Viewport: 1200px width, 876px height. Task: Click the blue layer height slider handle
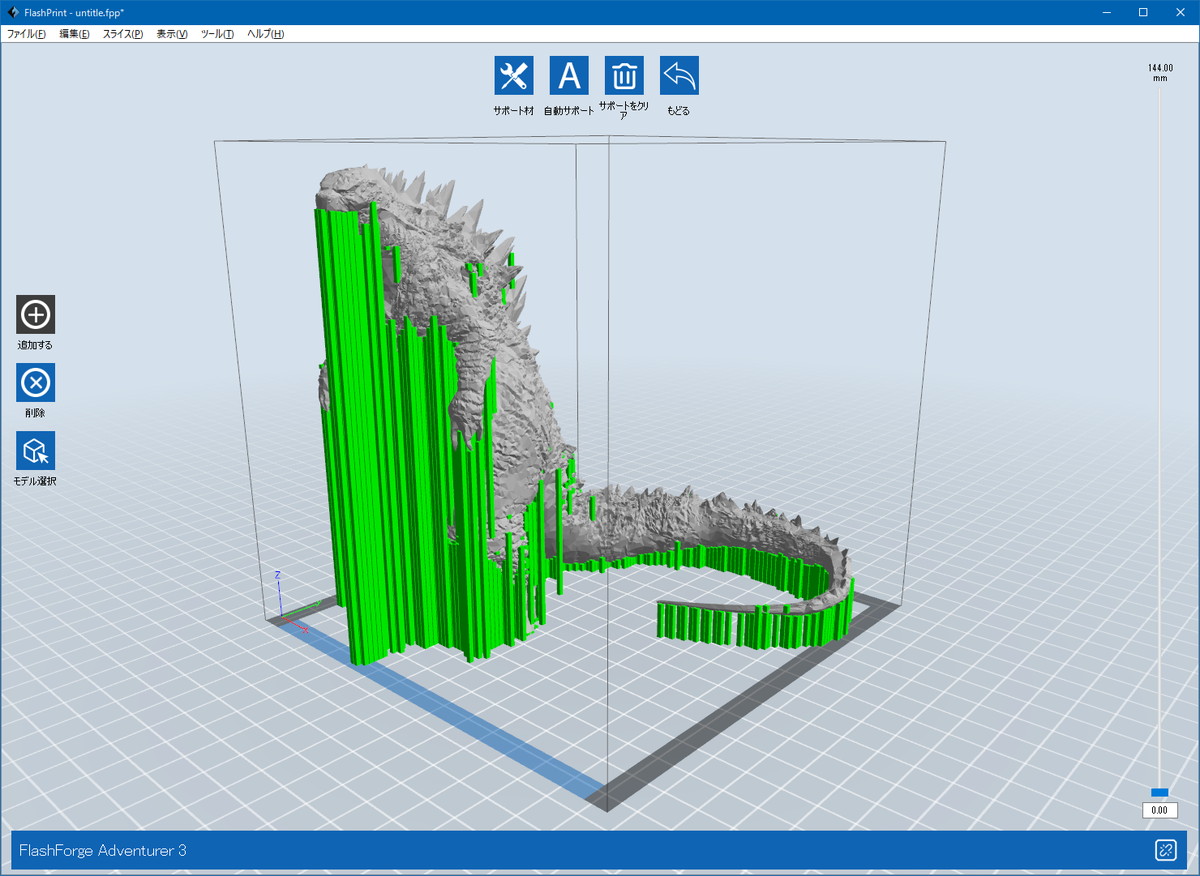1160,792
